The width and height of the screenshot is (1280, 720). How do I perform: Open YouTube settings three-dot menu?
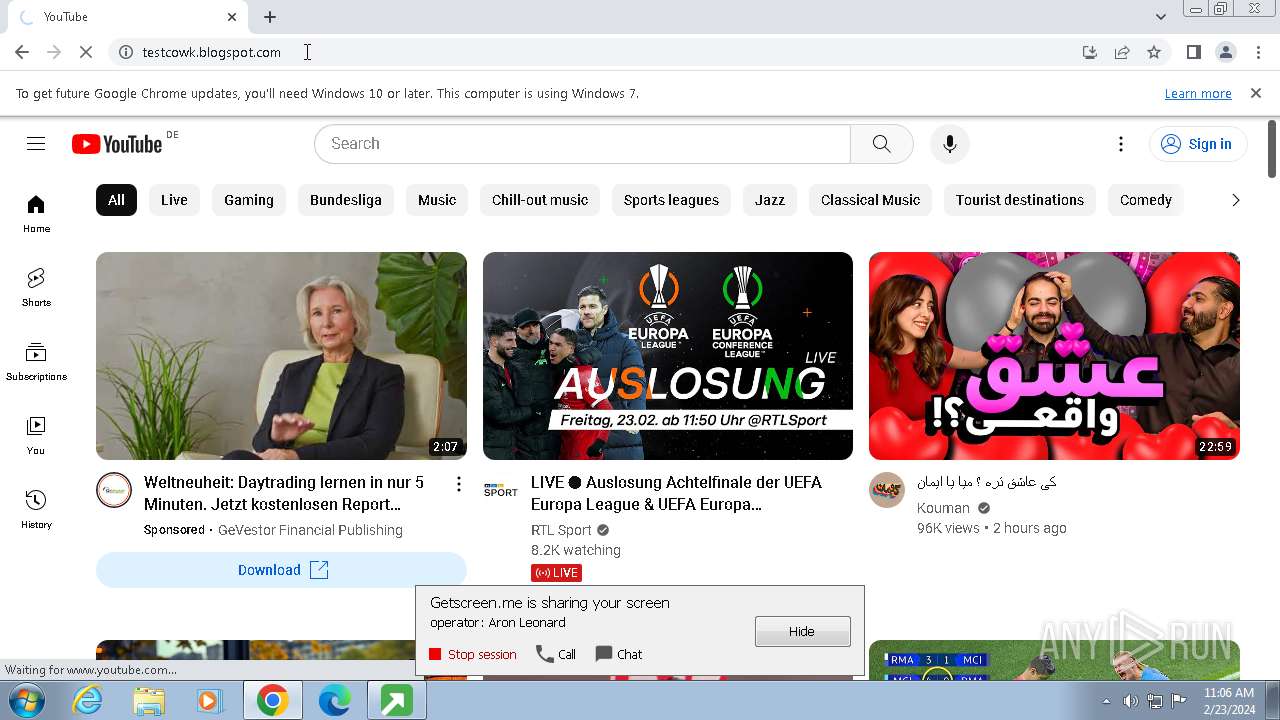1121,144
